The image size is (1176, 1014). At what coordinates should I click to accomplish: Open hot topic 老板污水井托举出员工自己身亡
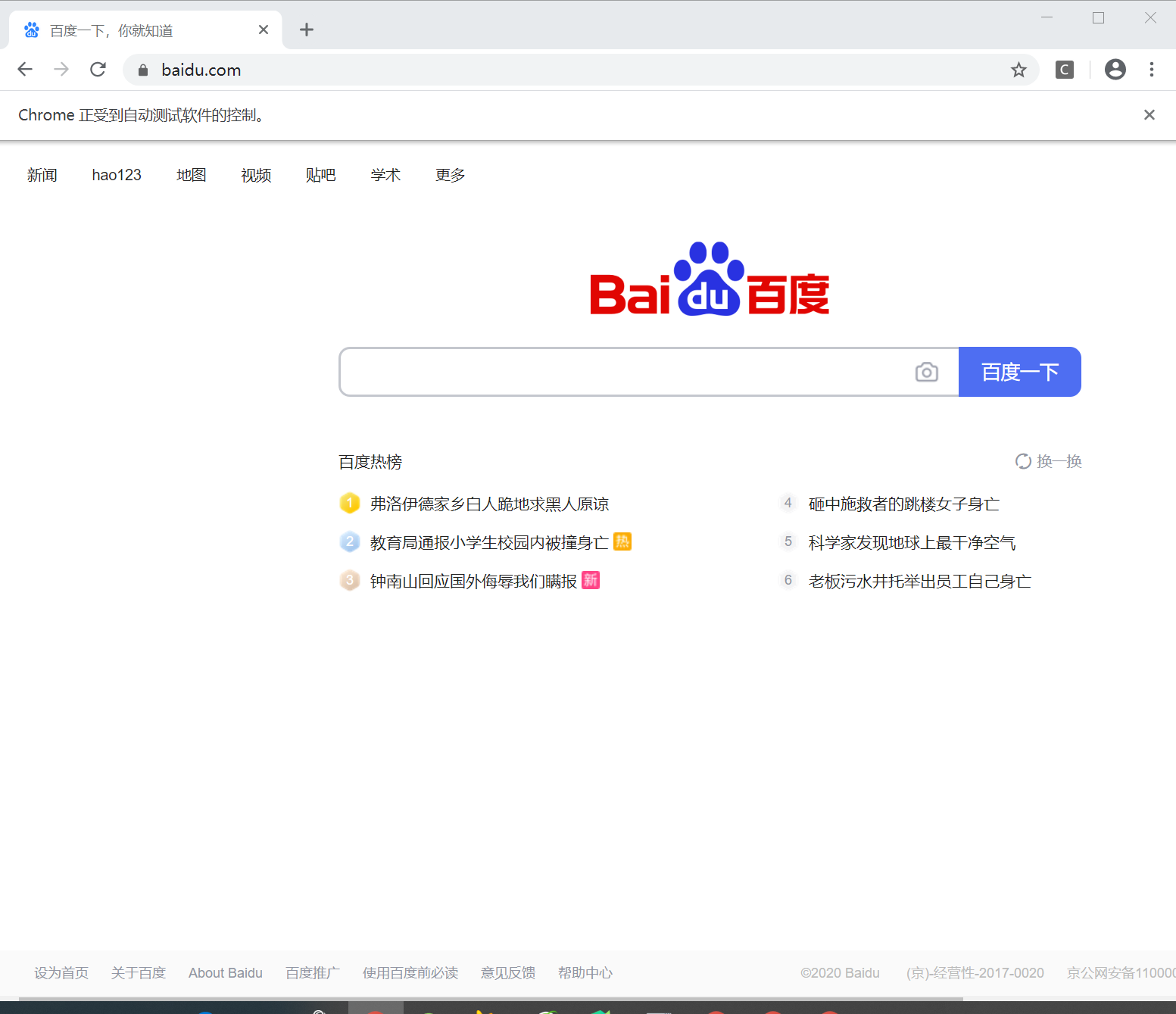(x=920, y=581)
